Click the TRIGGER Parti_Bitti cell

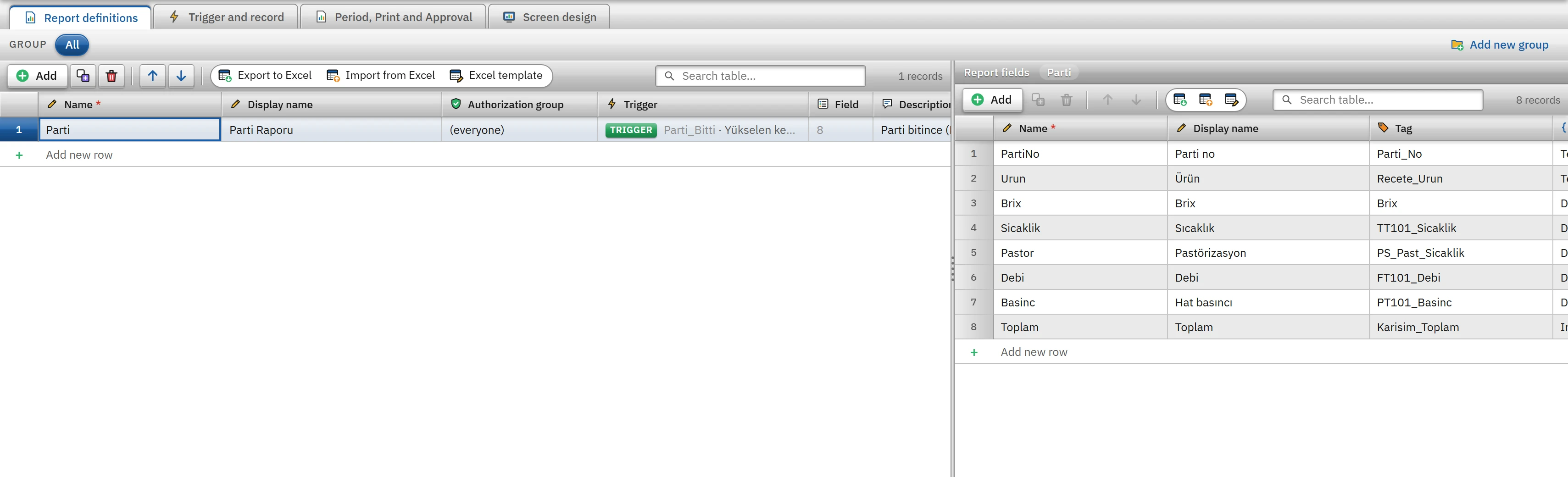[x=703, y=130]
